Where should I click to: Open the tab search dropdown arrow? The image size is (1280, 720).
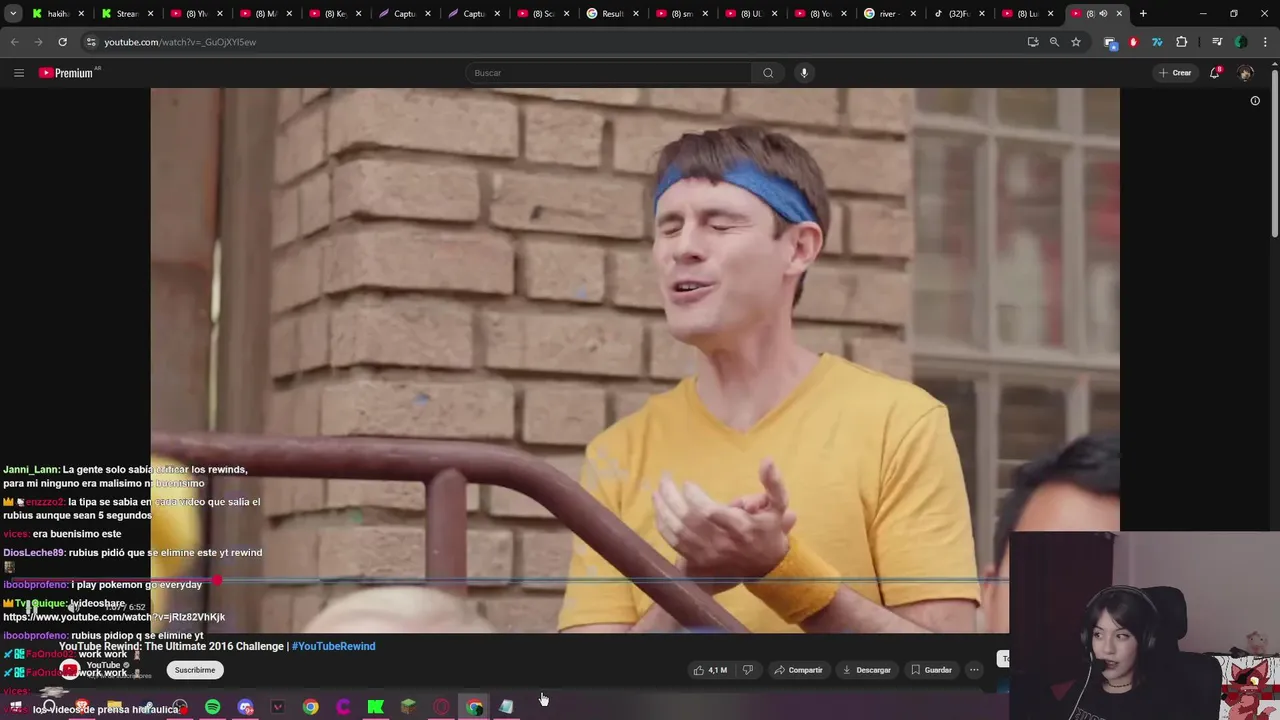(13, 14)
